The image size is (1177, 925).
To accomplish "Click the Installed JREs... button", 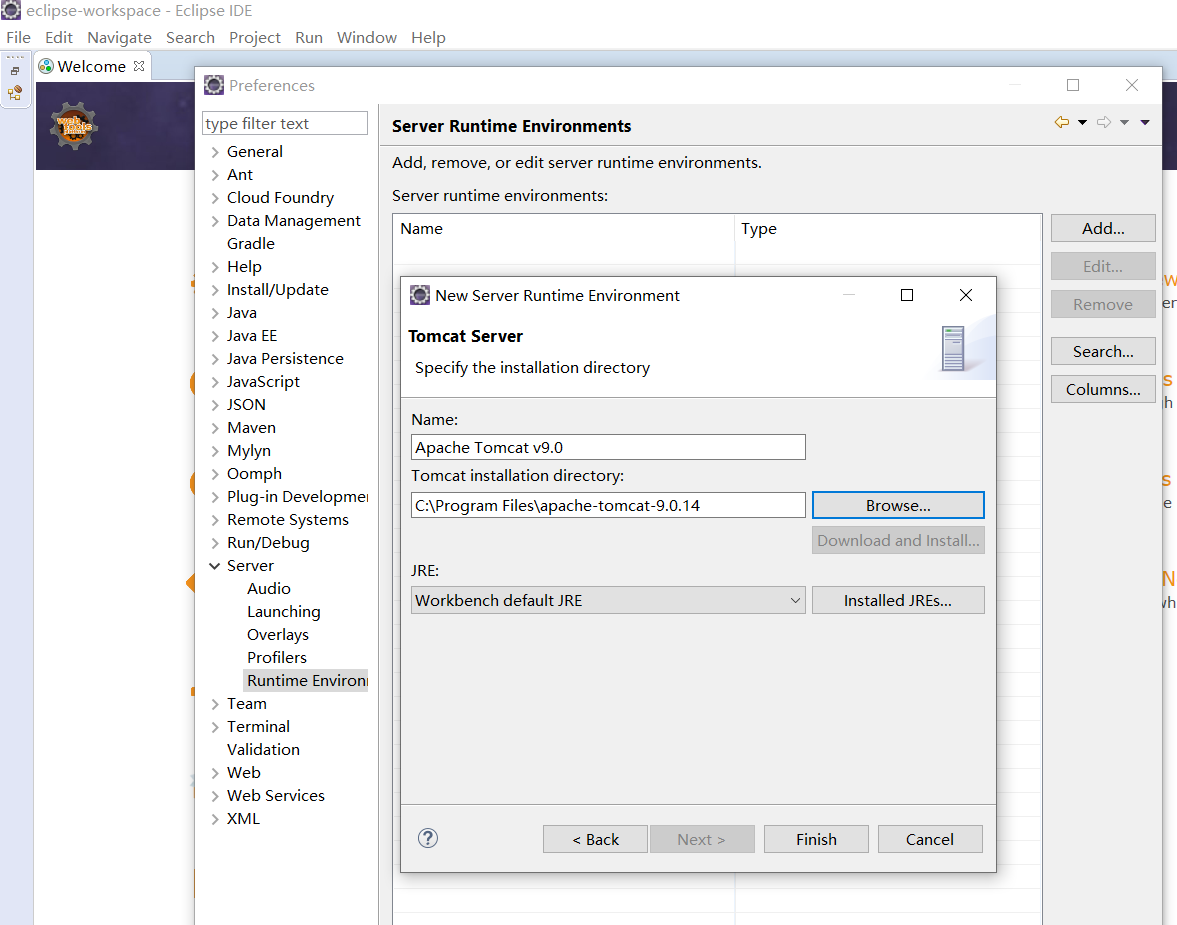I will tap(898, 601).
